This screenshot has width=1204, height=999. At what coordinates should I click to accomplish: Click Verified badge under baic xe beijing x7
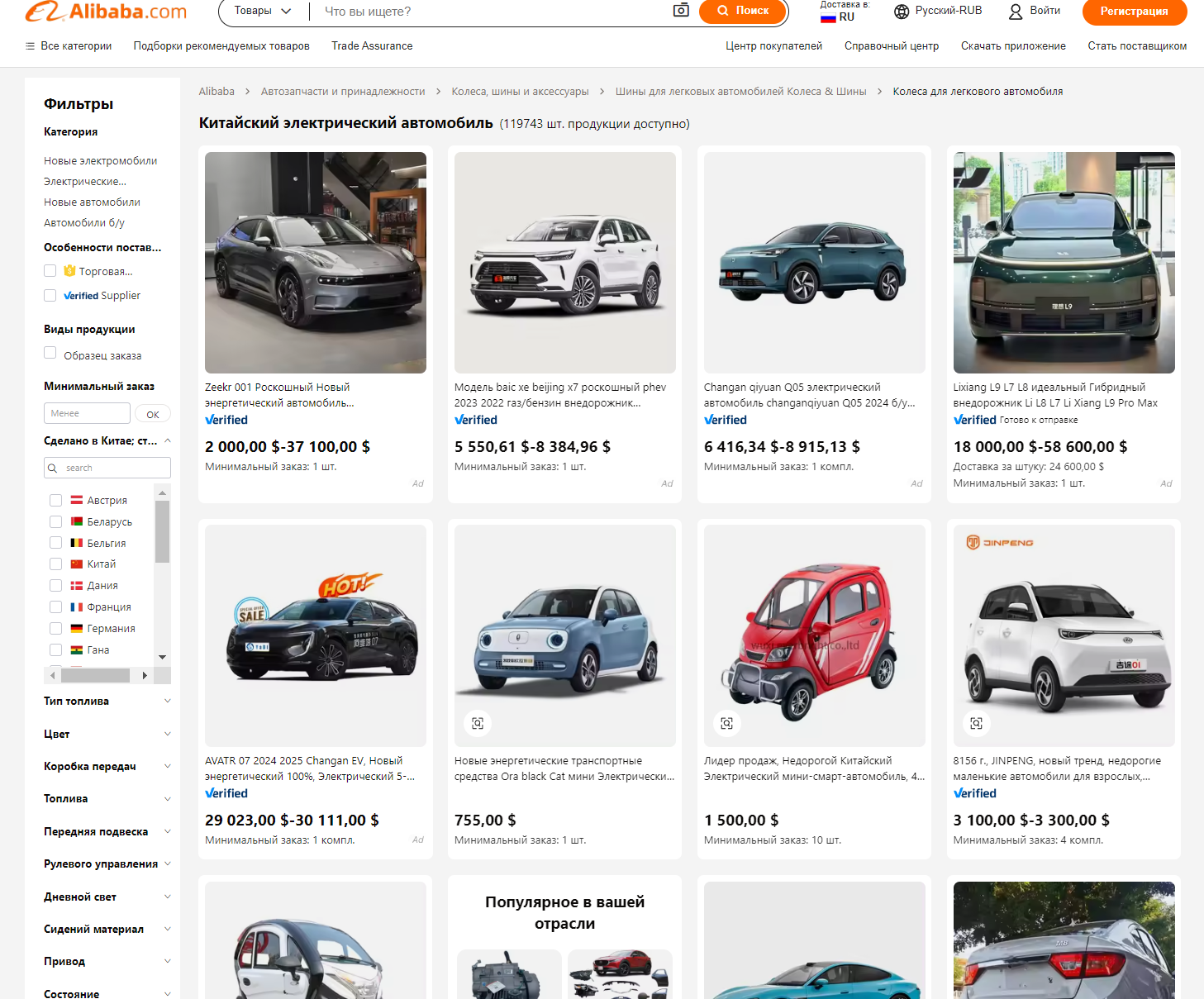(476, 420)
